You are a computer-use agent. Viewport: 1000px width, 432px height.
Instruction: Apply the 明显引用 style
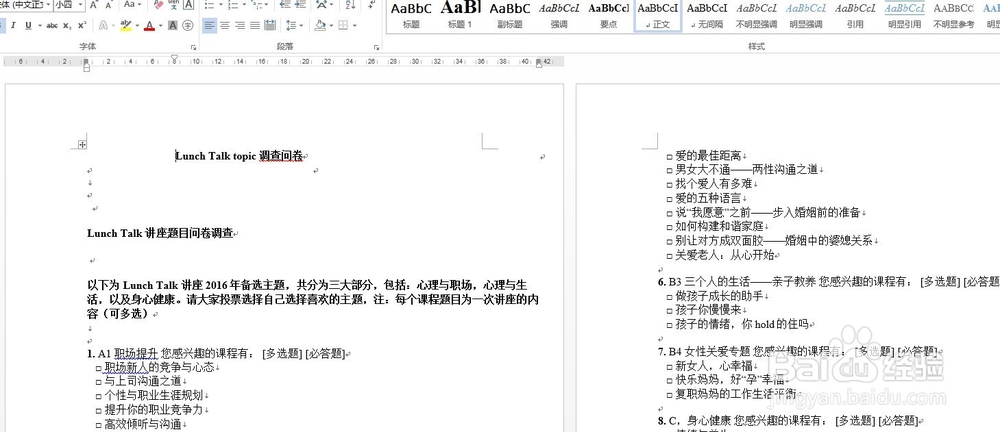pos(904,16)
